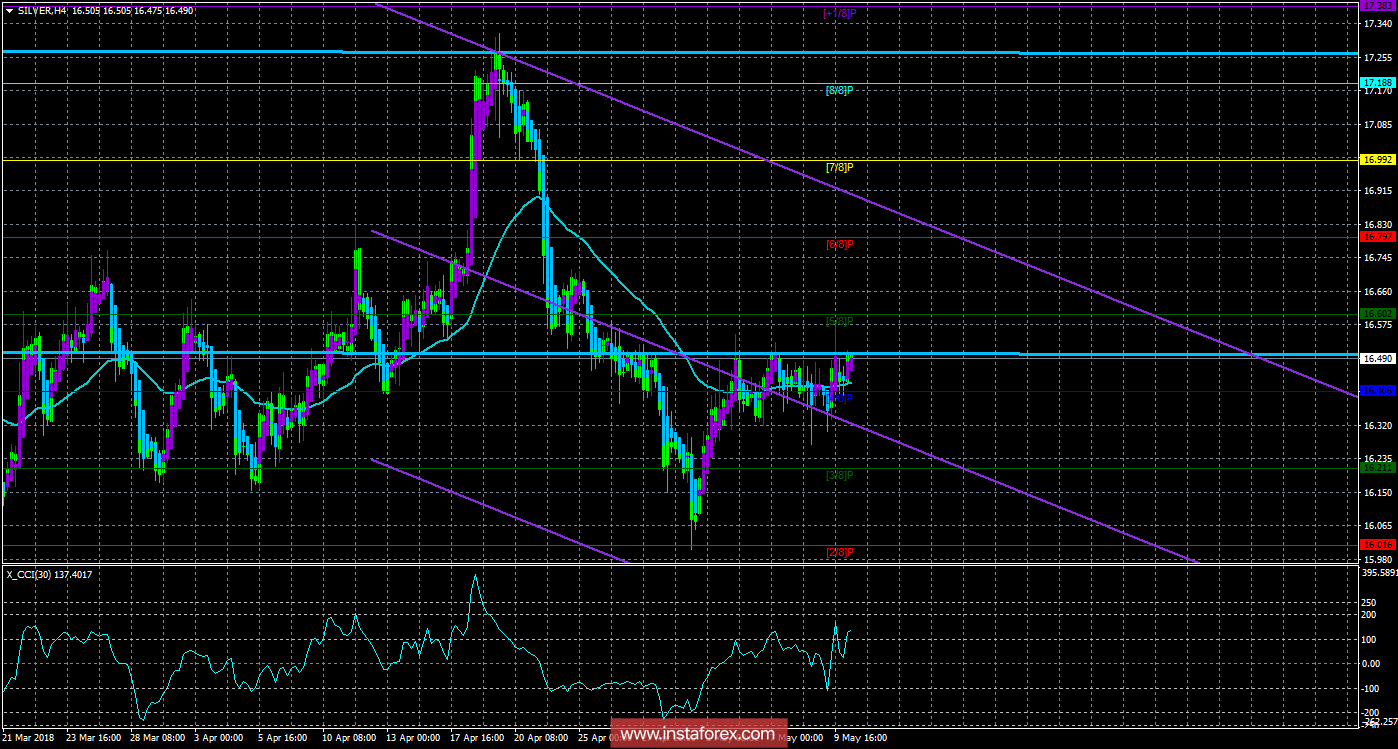
Task: Click the 16.745 price axis label
Action: [x=1376, y=257]
